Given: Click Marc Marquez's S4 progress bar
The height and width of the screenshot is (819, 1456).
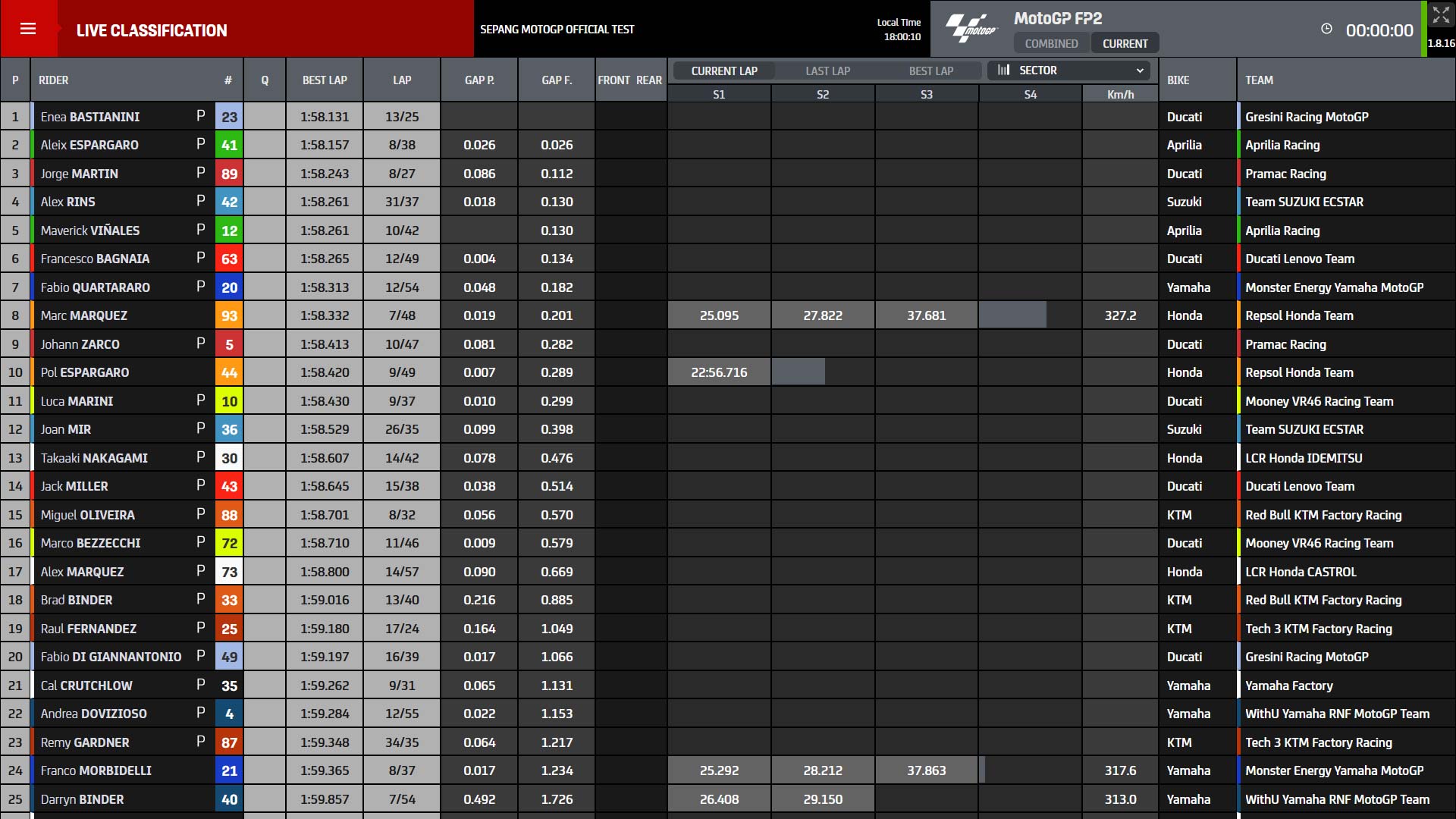Looking at the screenshot, I should [1012, 315].
